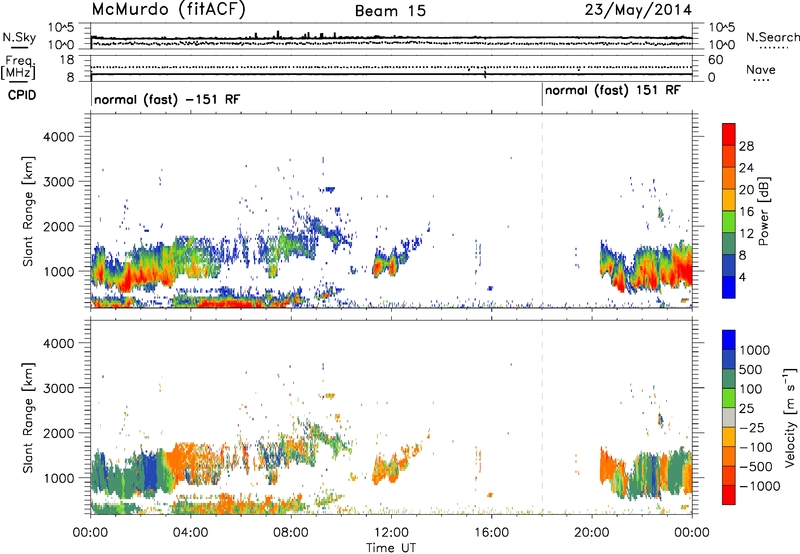This screenshot has width=800, height=554.
Task: Click the 'Power [dB]' colorbar label
Action: 763,211
